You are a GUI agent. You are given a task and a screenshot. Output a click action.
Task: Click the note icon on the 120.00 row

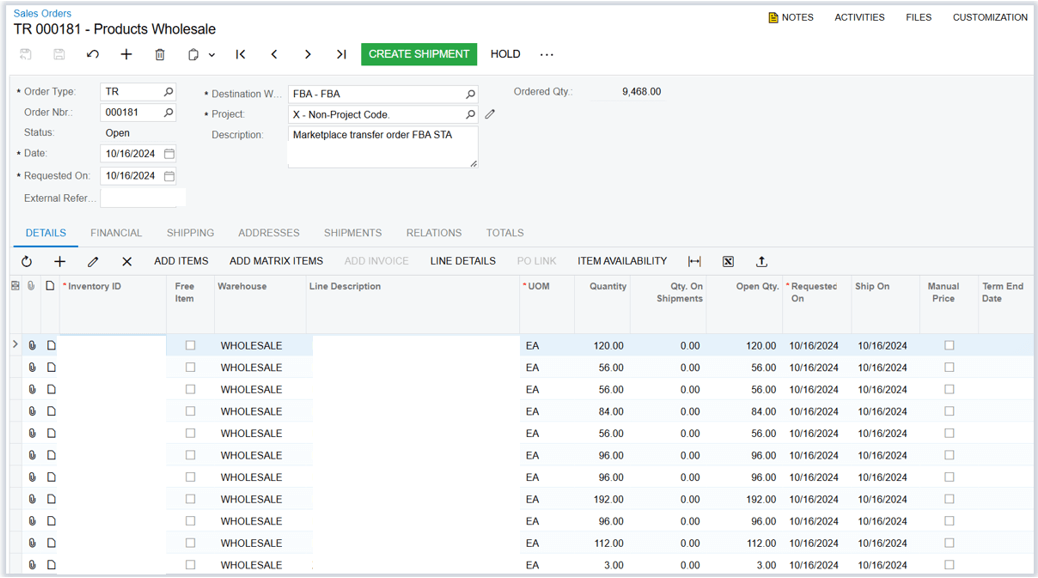51,346
